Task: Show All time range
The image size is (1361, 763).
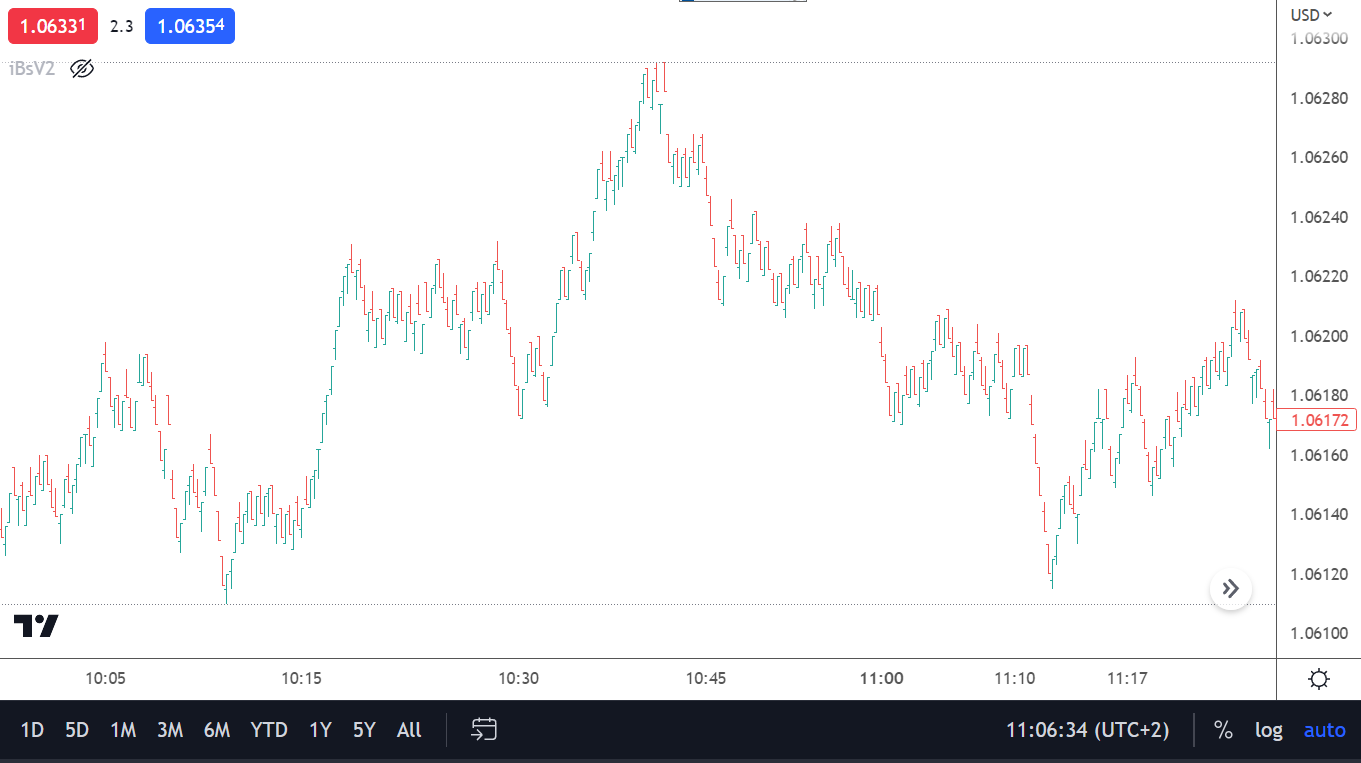Action: pos(409,730)
